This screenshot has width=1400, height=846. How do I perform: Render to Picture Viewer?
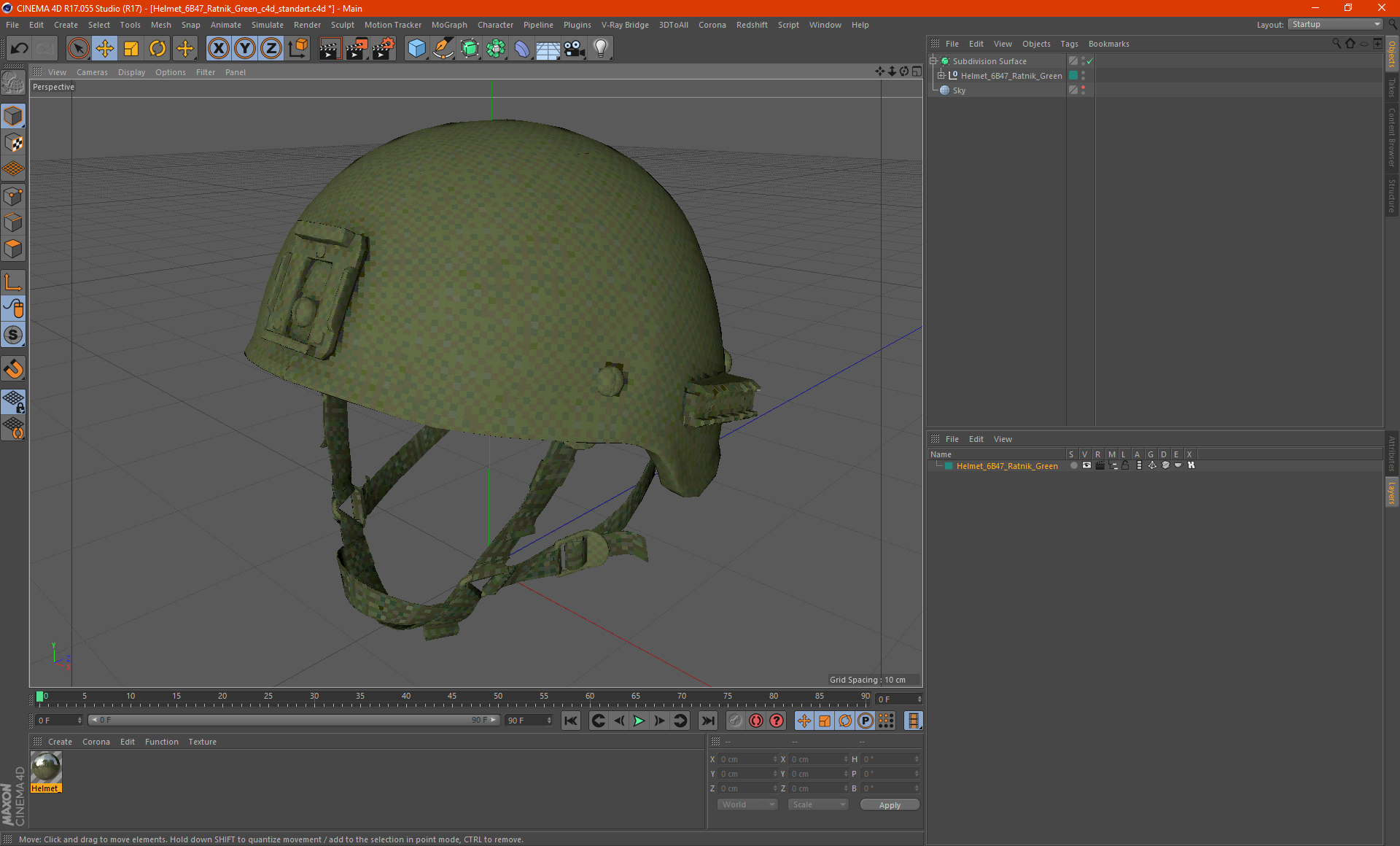(x=357, y=49)
